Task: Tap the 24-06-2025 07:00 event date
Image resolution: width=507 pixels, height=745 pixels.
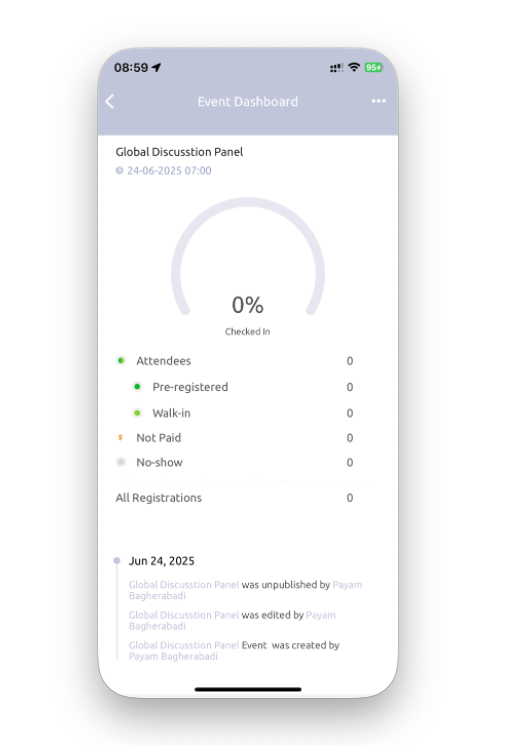Action: tap(169, 171)
